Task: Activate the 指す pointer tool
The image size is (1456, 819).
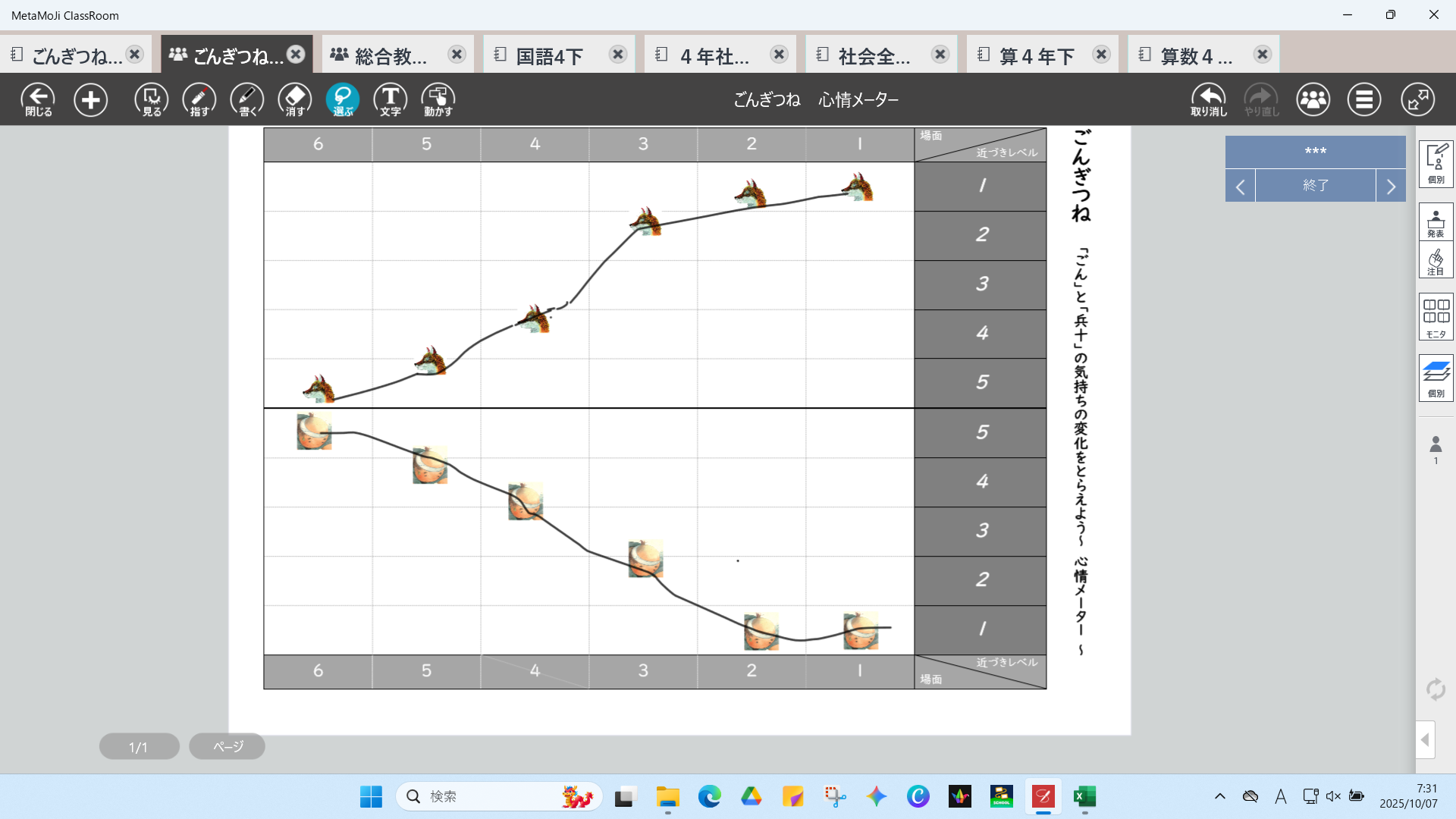Action: [199, 99]
